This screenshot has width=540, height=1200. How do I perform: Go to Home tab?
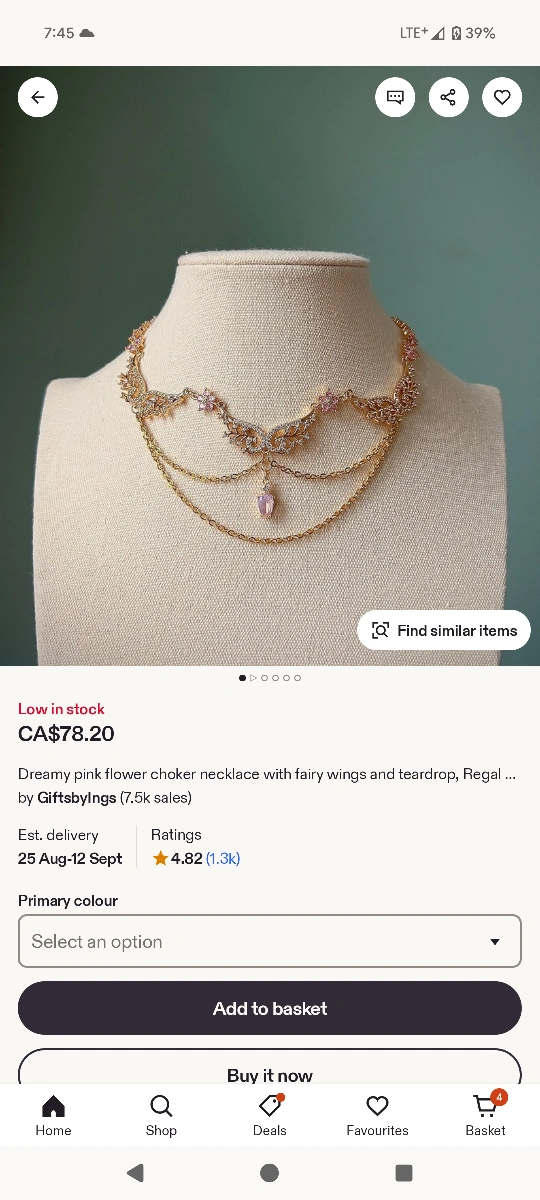click(x=53, y=1116)
